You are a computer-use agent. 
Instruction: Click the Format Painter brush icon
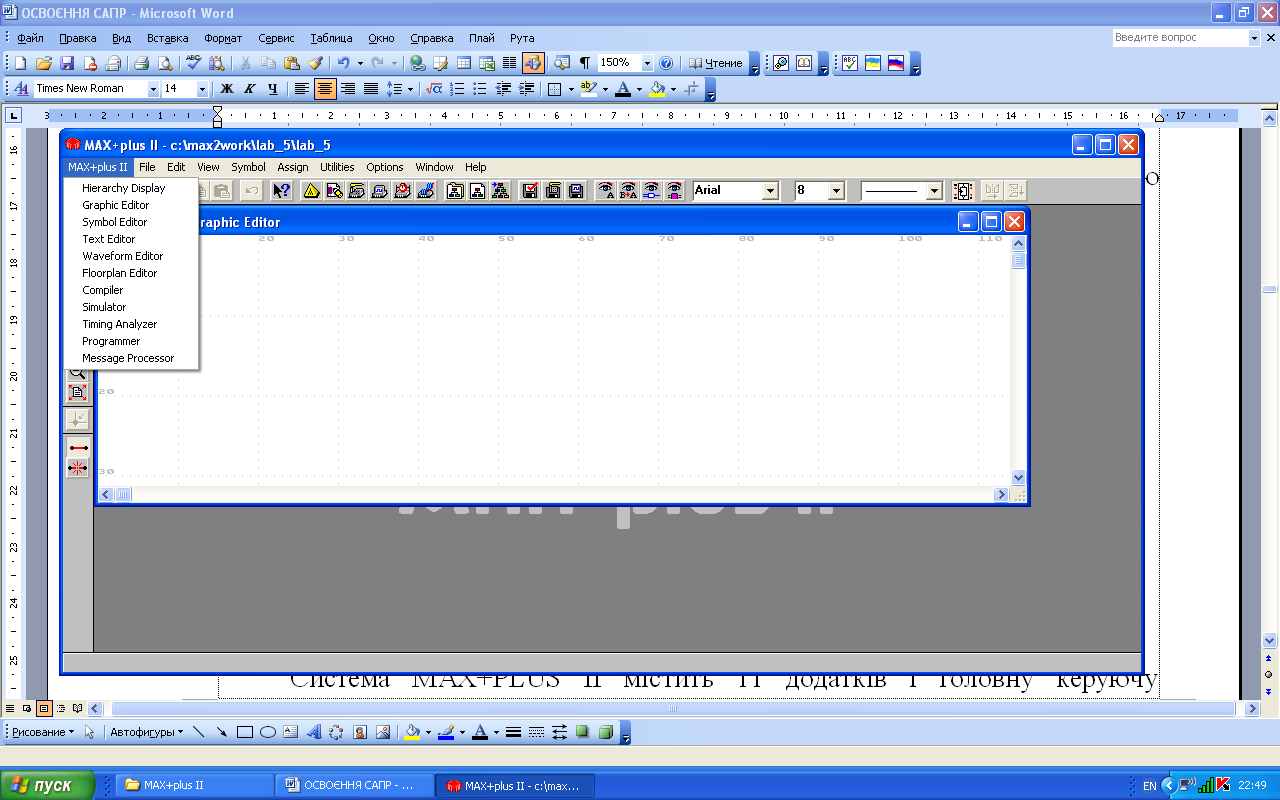[314, 63]
